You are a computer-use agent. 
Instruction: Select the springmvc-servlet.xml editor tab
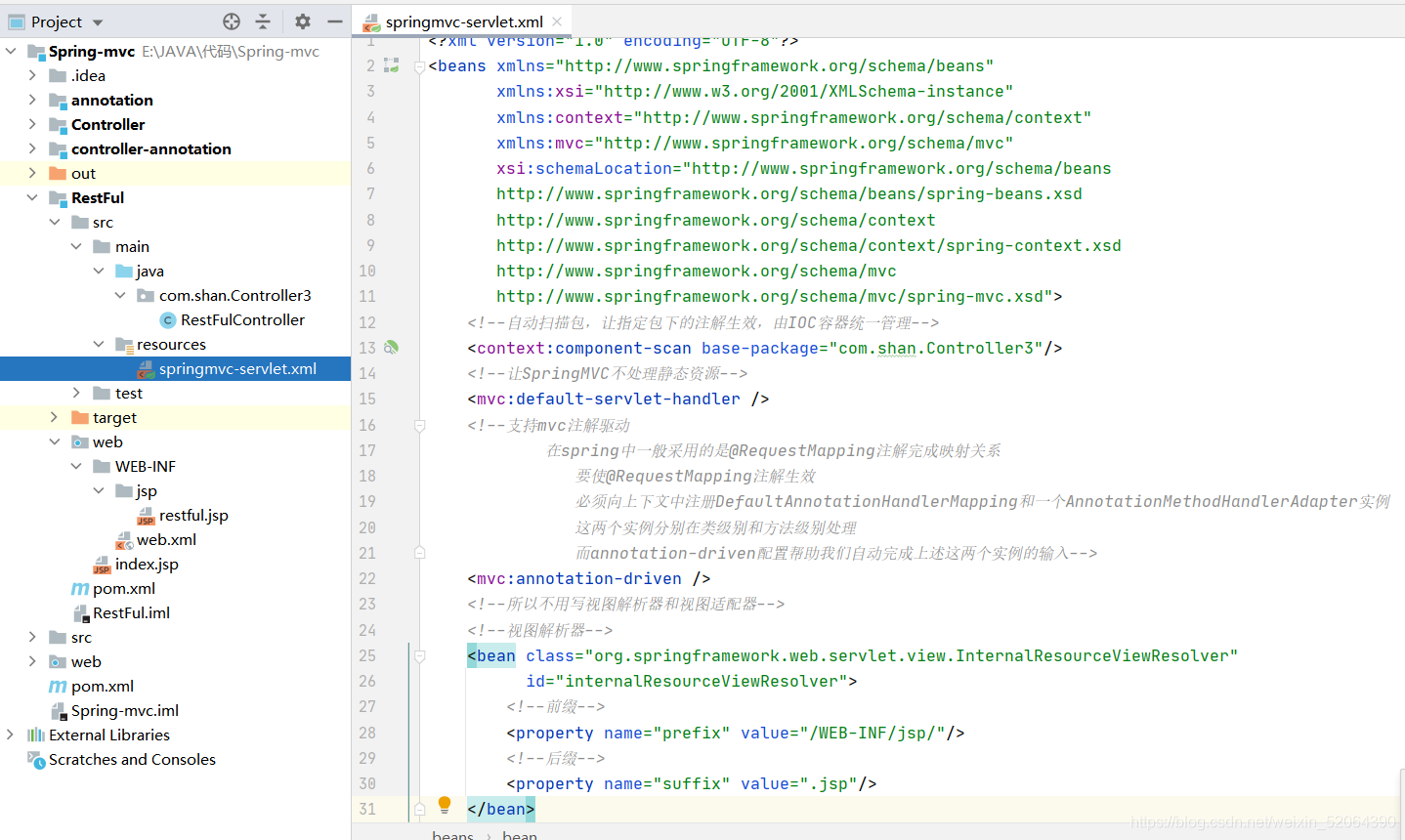(462, 21)
